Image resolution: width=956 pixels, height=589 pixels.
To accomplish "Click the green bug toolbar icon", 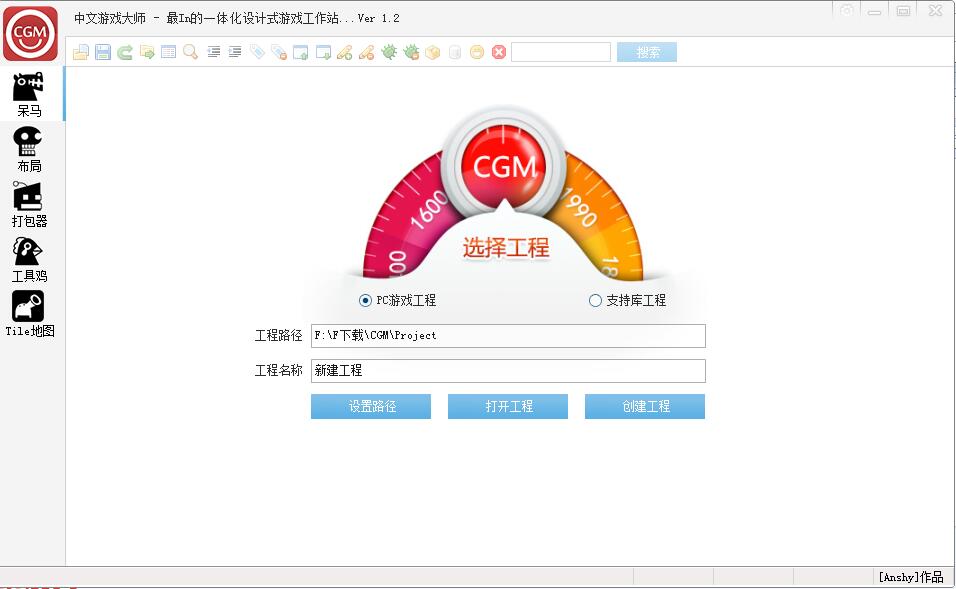I will point(388,52).
